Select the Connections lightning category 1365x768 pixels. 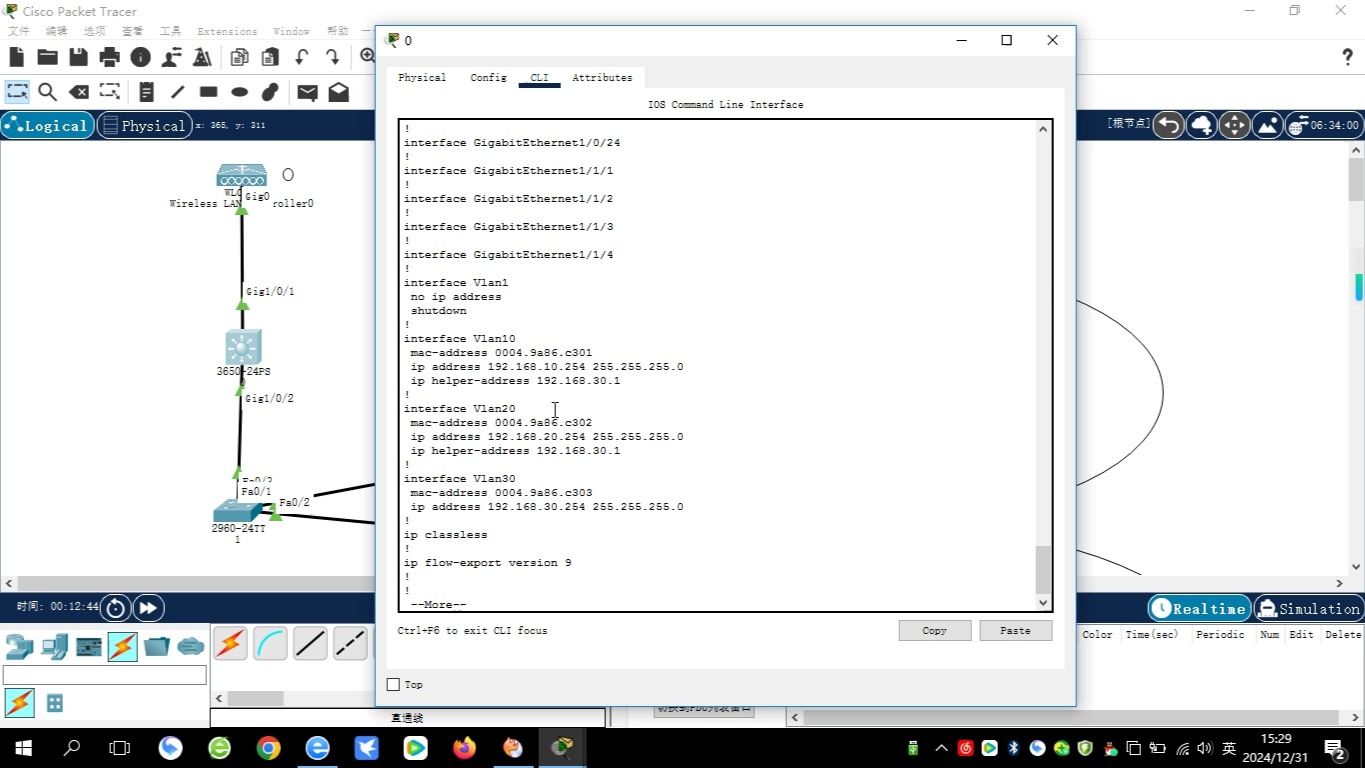coord(123,647)
